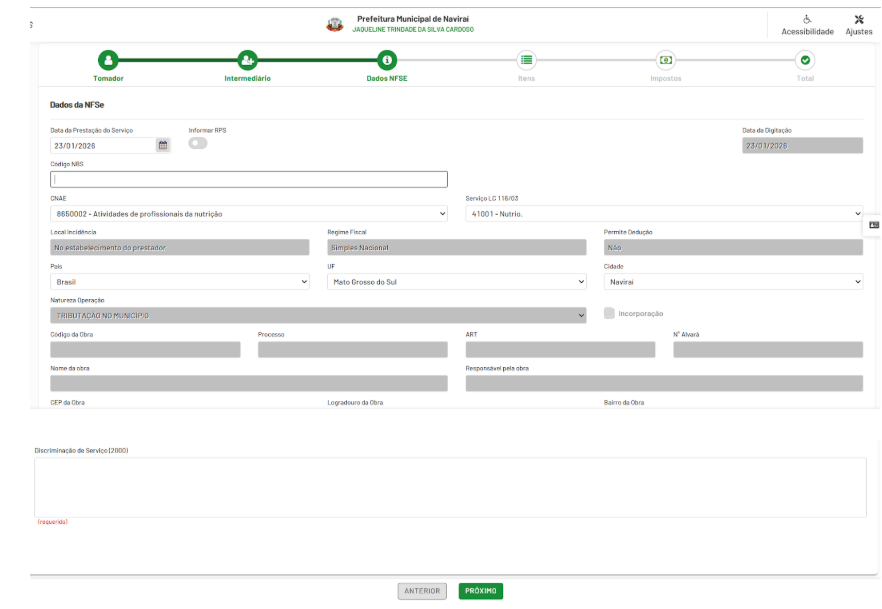Open the País dropdown

[180, 282]
